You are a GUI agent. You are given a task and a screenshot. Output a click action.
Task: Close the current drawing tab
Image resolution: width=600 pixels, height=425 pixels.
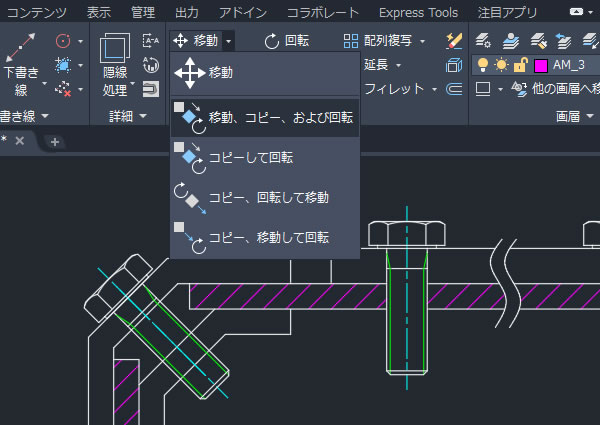pos(20,141)
